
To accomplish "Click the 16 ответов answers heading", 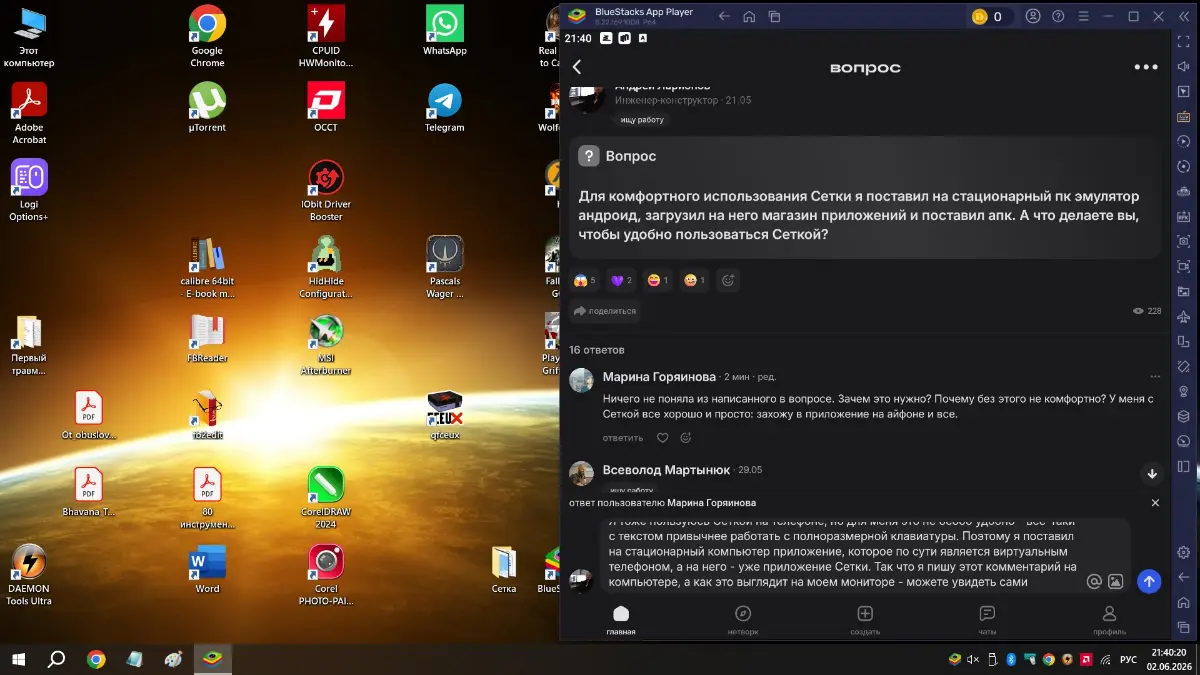I will 597,350.
